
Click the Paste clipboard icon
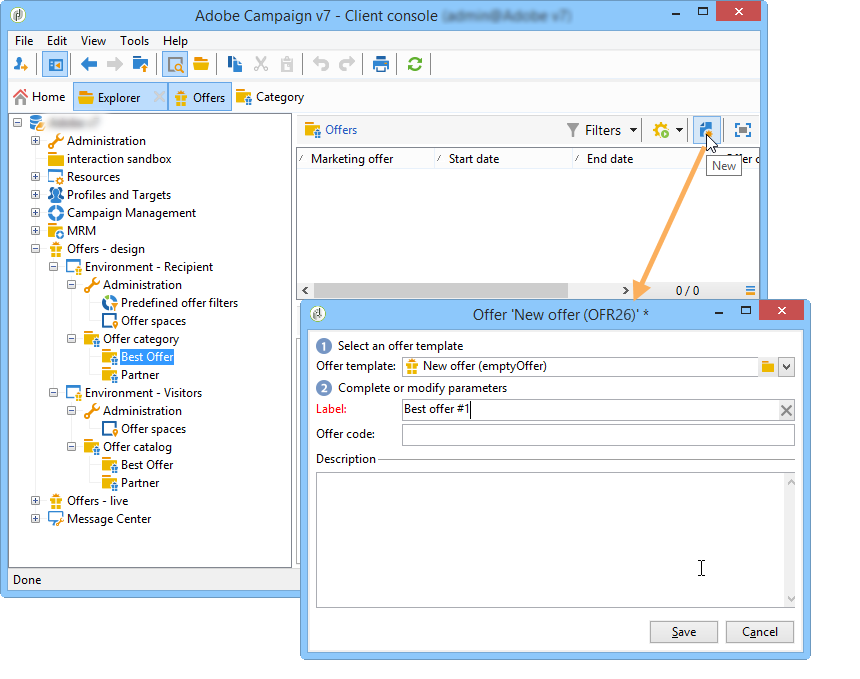[x=287, y=64]
